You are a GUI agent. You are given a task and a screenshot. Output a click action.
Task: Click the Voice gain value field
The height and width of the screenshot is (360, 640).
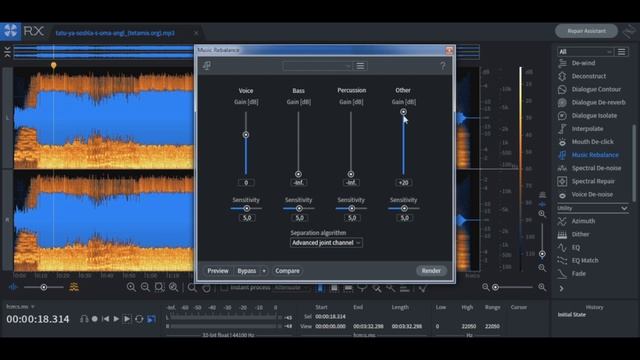[x=246, y=182]
